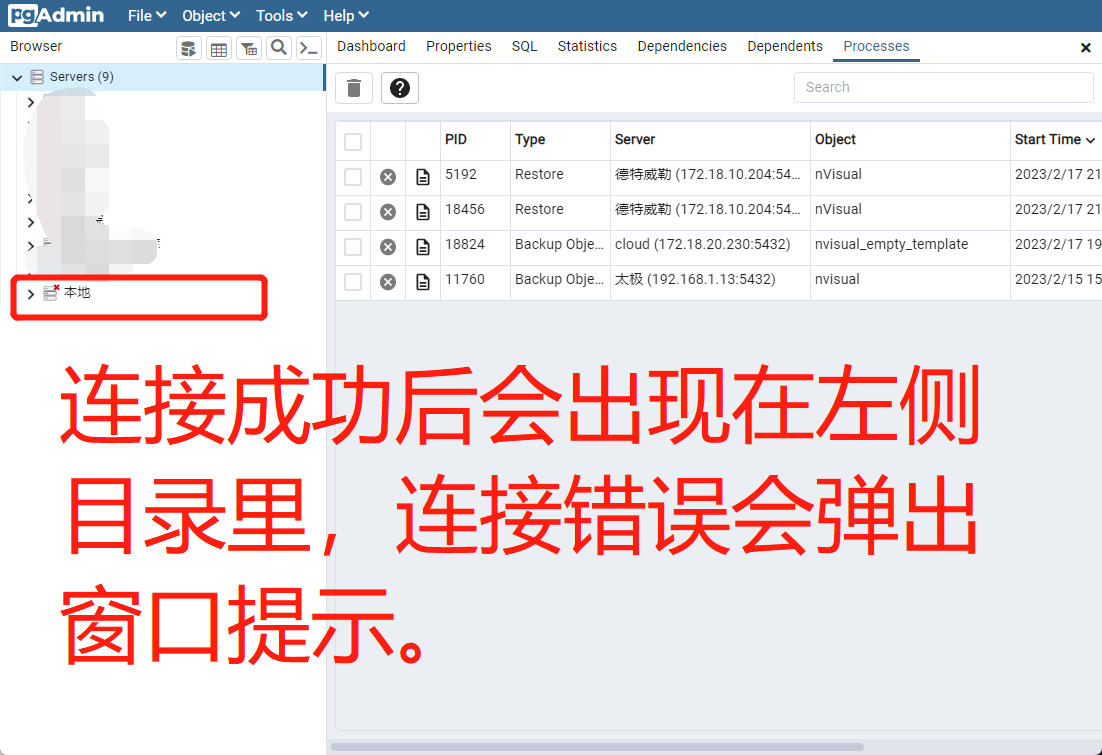Open the Query Tool icon in Browser toolbar
1102x755 pixels.
pyautogui.click(x=188, y=49)
